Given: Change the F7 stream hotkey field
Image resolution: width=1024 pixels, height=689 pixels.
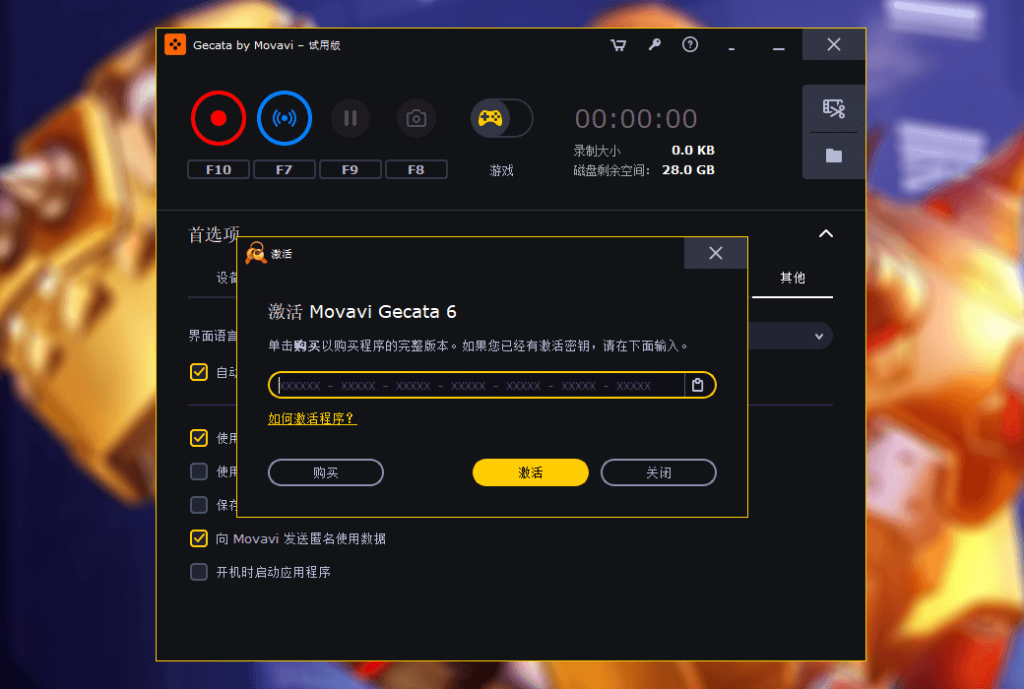Looking at the screenshot, I should (x=284, y=170).
